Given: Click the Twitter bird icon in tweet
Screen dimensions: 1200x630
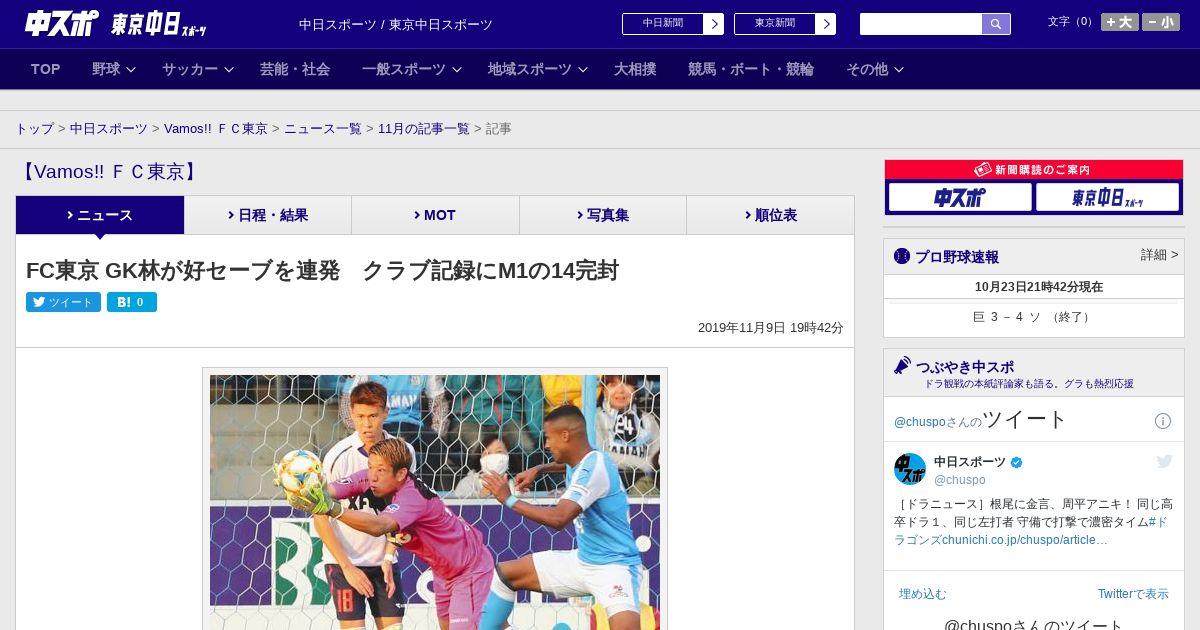Looking at the screenshot, I should [x=1164, y=461].
